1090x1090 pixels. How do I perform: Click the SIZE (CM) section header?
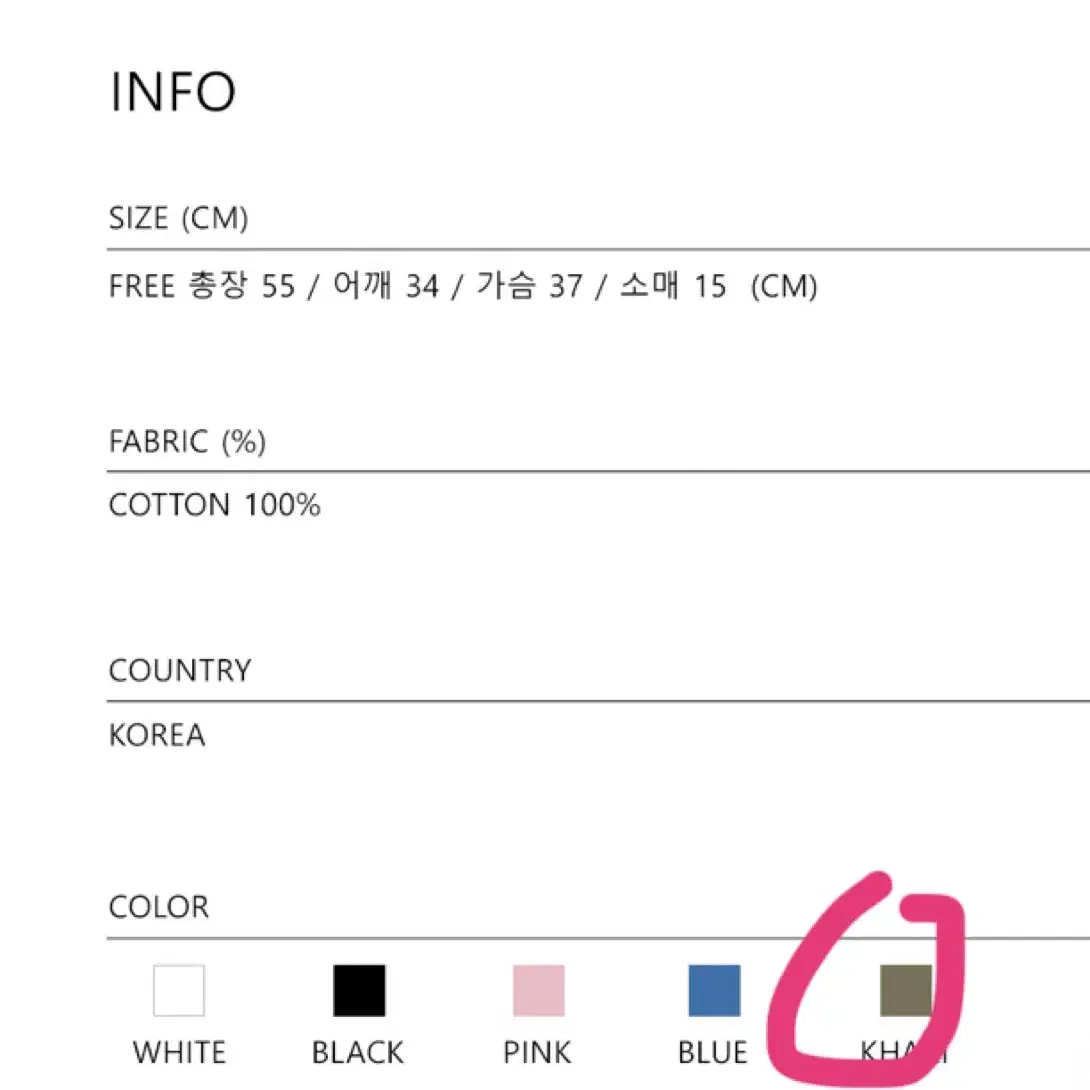coord(179,218)
